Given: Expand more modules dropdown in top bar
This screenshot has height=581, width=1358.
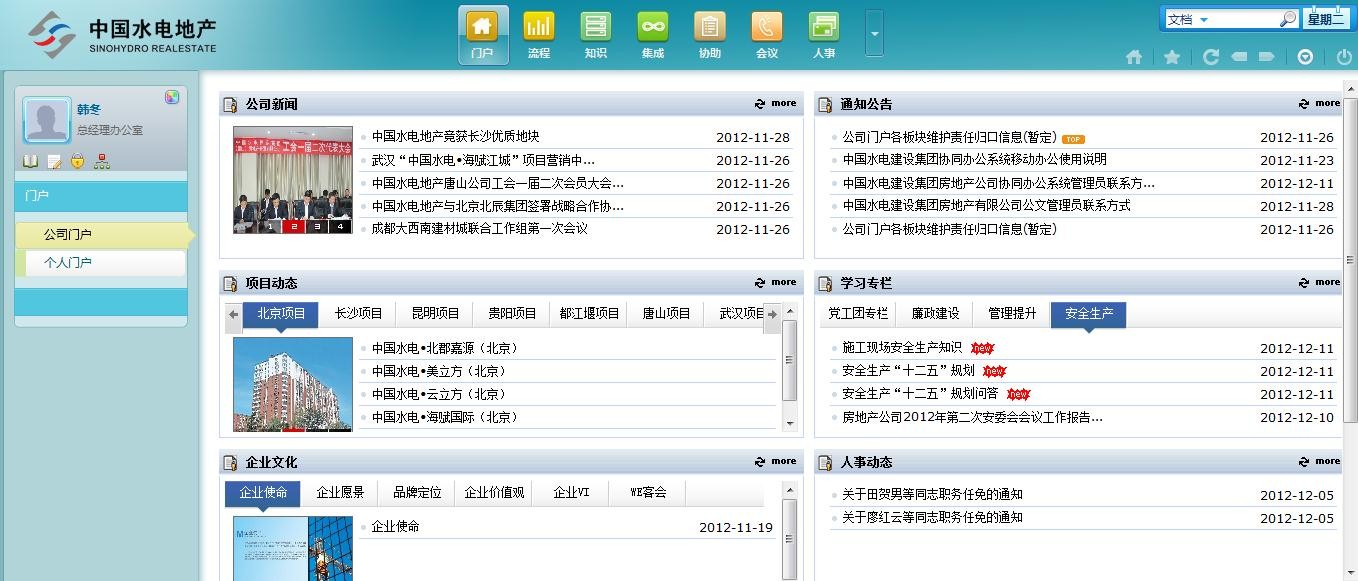Looking at the screenshot, I should (x=874, y=34).
